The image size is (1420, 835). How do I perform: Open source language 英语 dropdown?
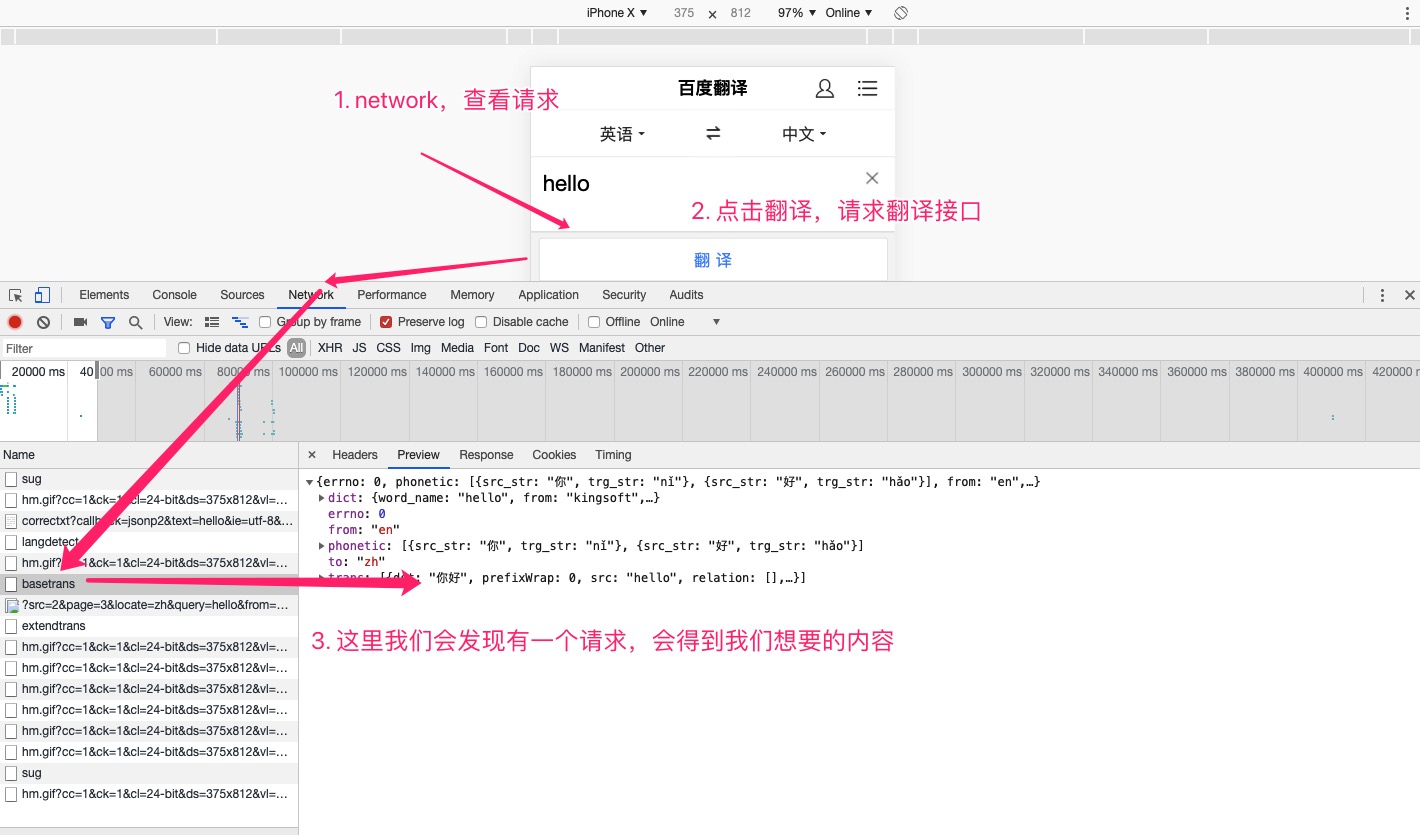[622, 134]
